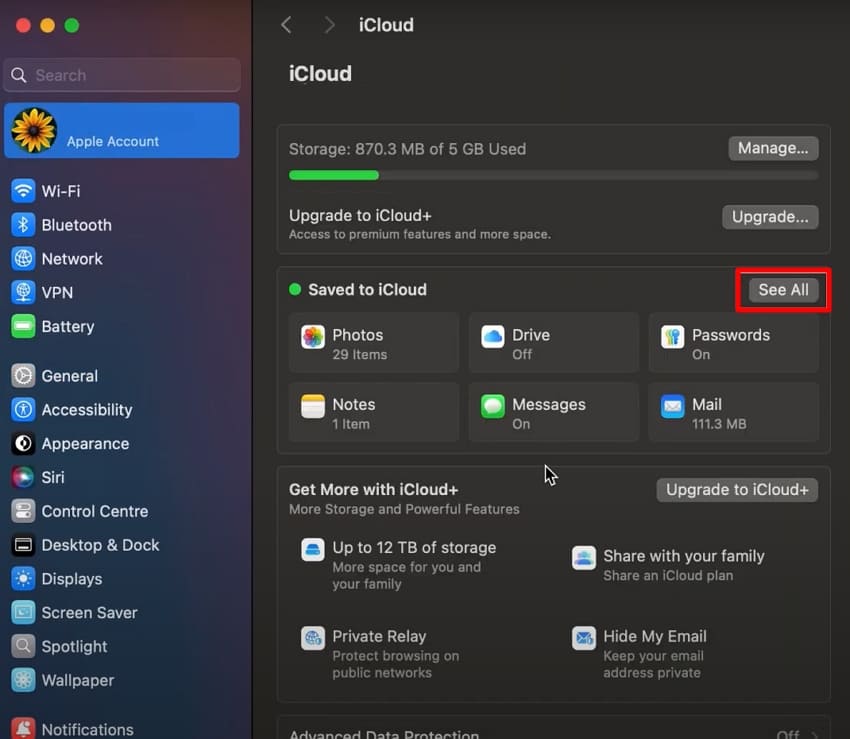Open Advanced Data Protection row chevron
Screen dimensions: 850x739
click(x=815, y=735)
